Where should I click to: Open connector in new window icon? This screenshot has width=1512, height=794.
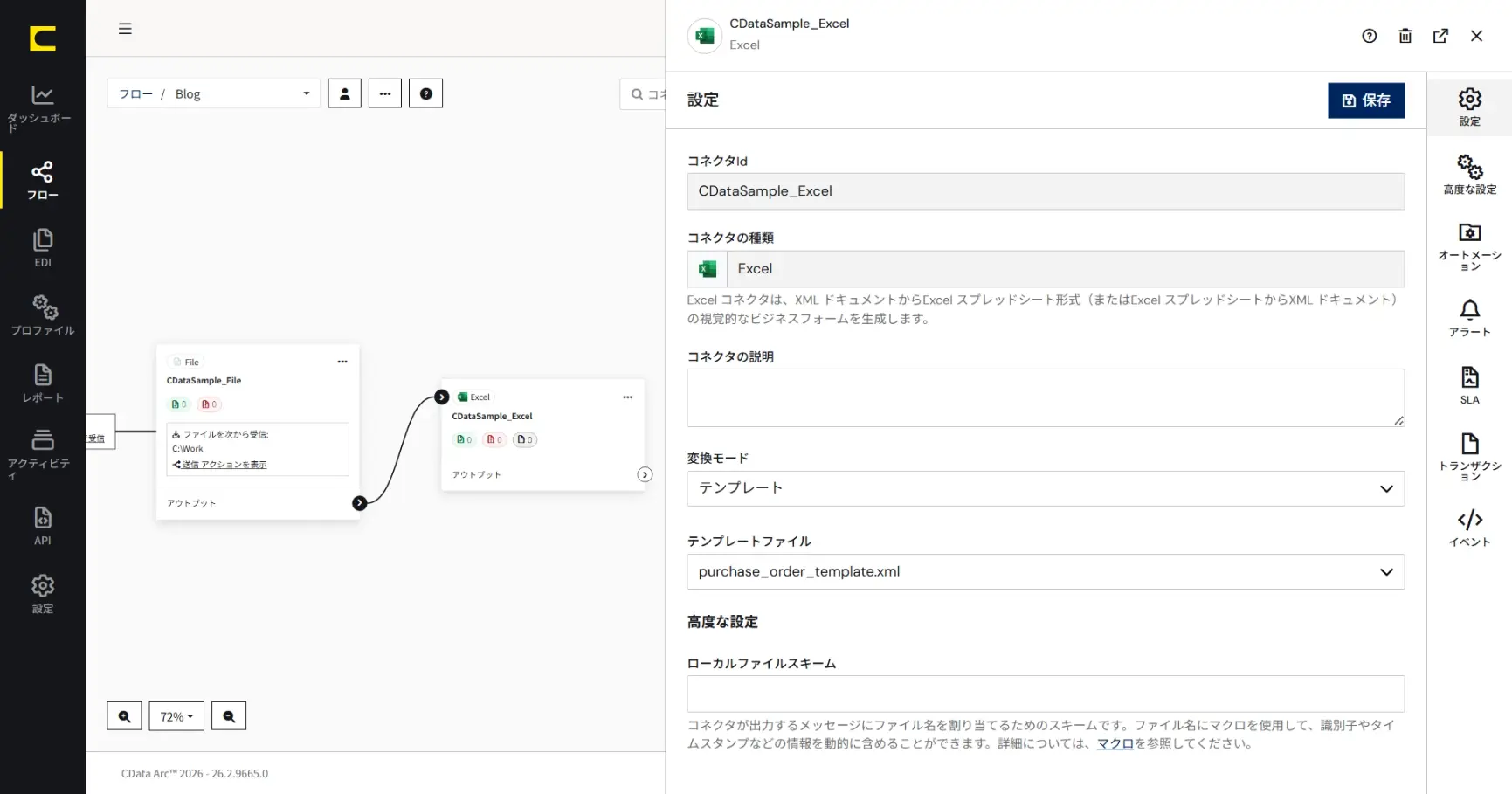pos(1441,36)
